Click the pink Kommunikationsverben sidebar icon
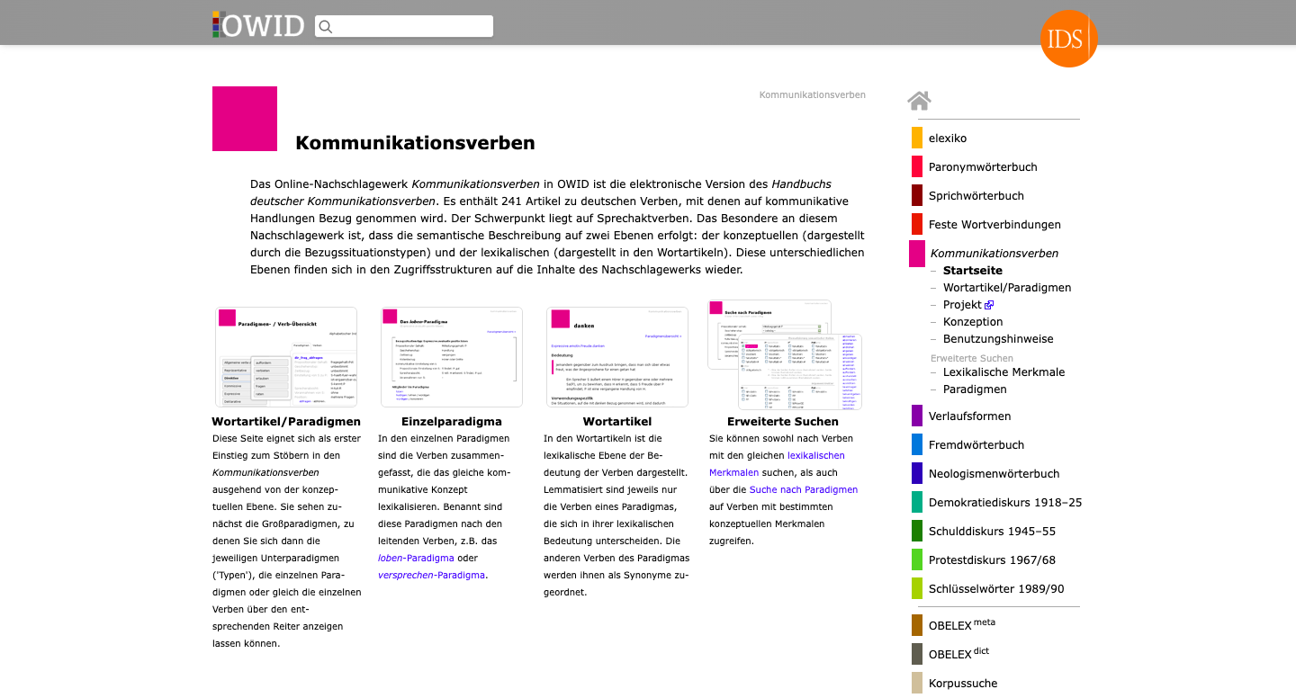 point(916,253)
